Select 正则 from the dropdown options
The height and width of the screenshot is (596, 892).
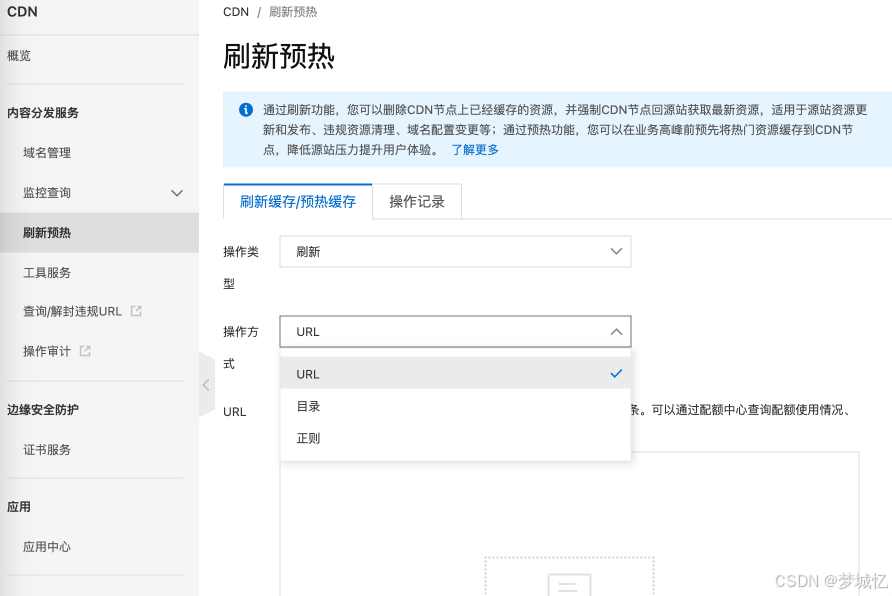pyautogui.click(x=310, y=437)
